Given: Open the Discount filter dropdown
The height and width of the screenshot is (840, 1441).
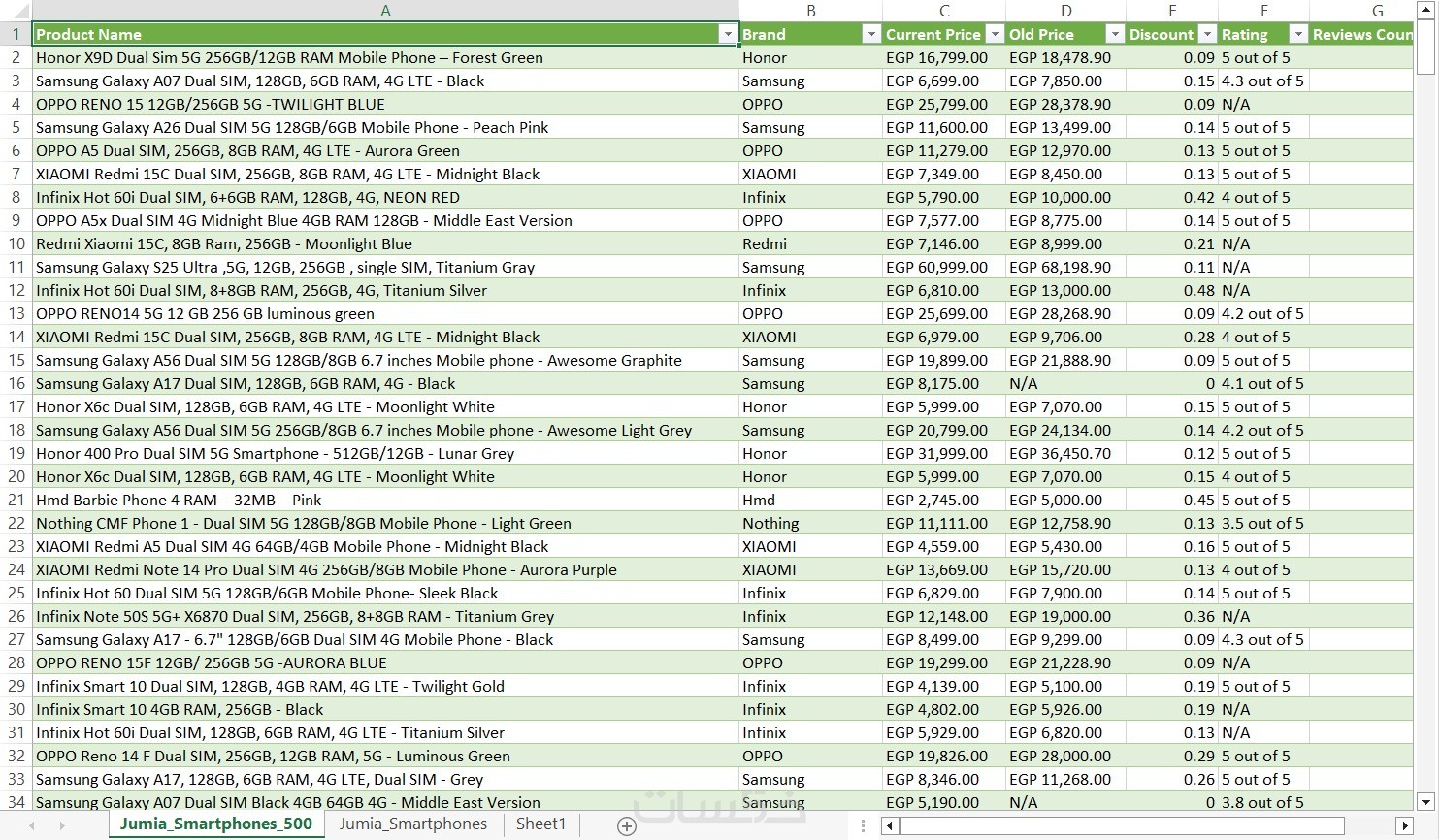Looking at the screenshot, I should [1207, 34].
